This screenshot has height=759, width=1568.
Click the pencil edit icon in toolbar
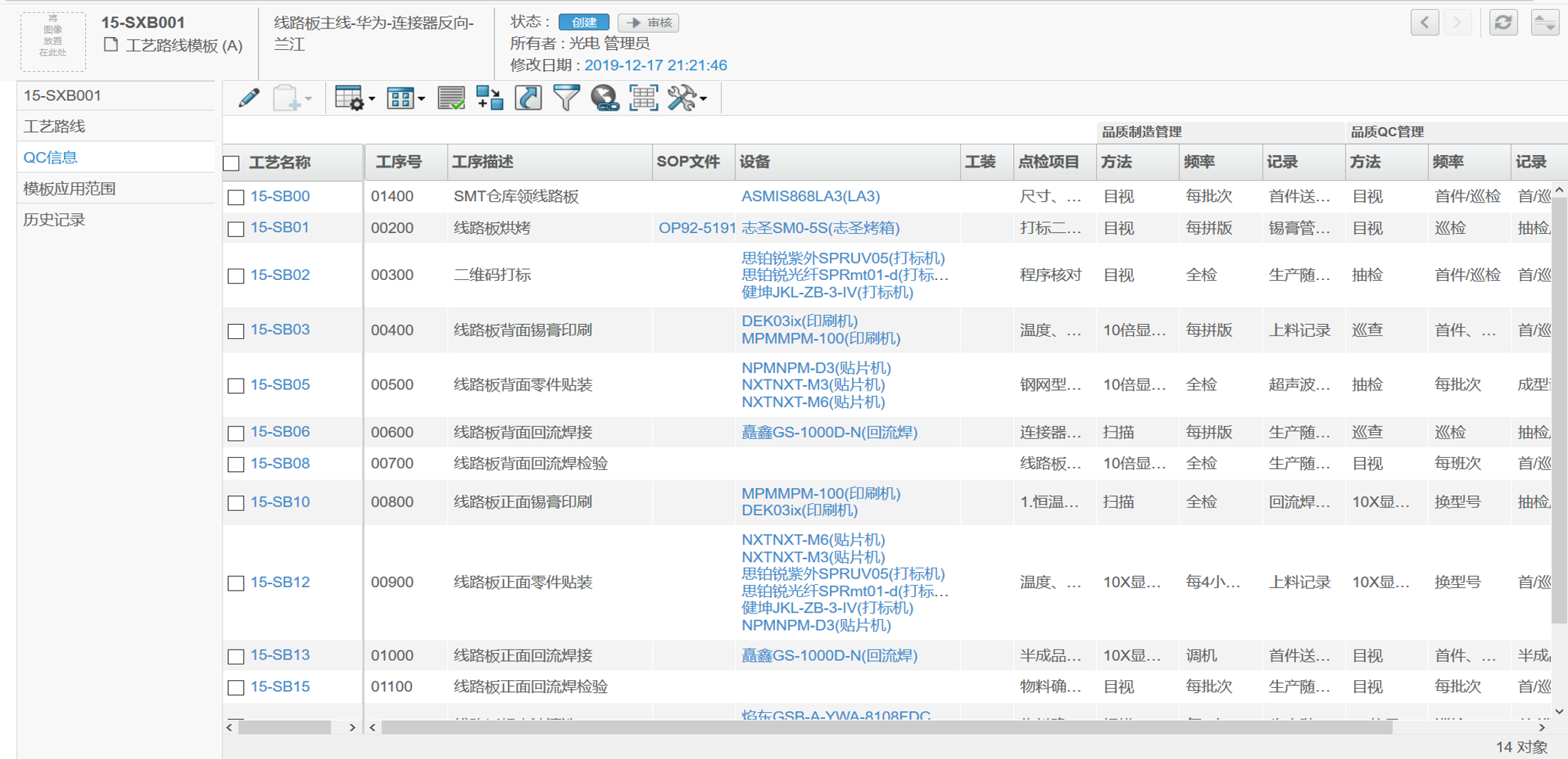pos(249,98)
